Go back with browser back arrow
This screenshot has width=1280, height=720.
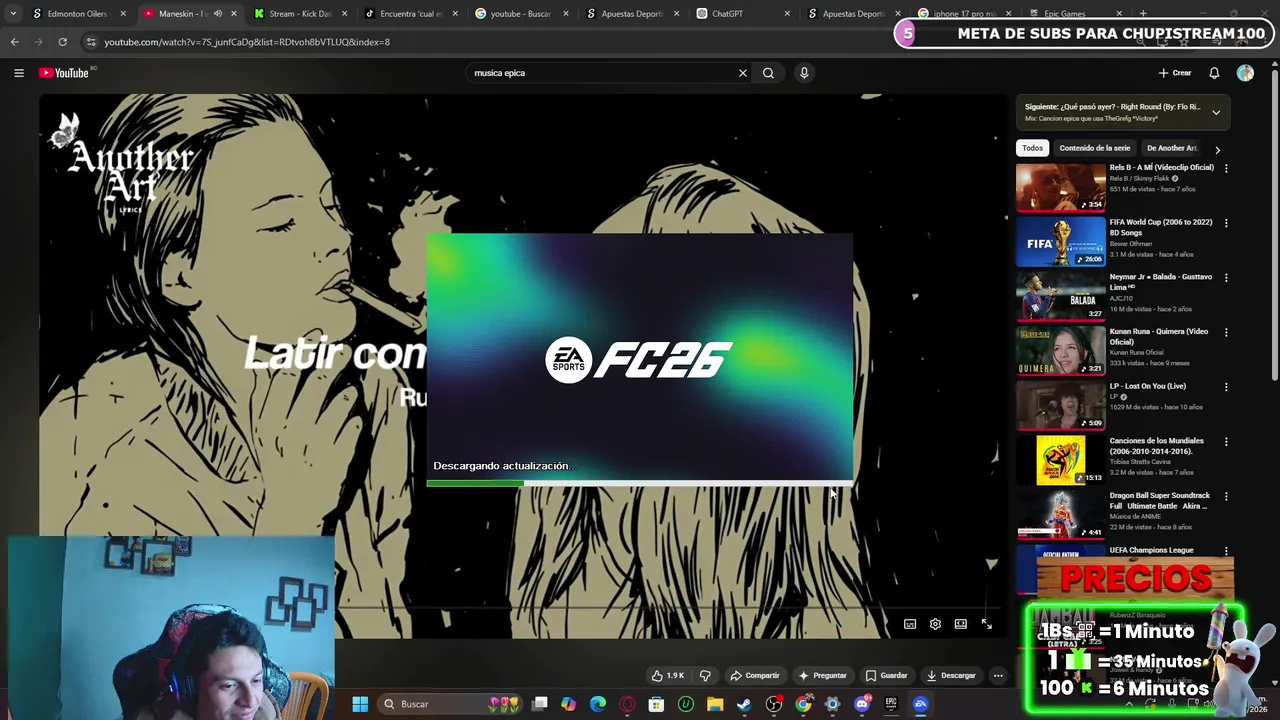click(x=14, y=42)
